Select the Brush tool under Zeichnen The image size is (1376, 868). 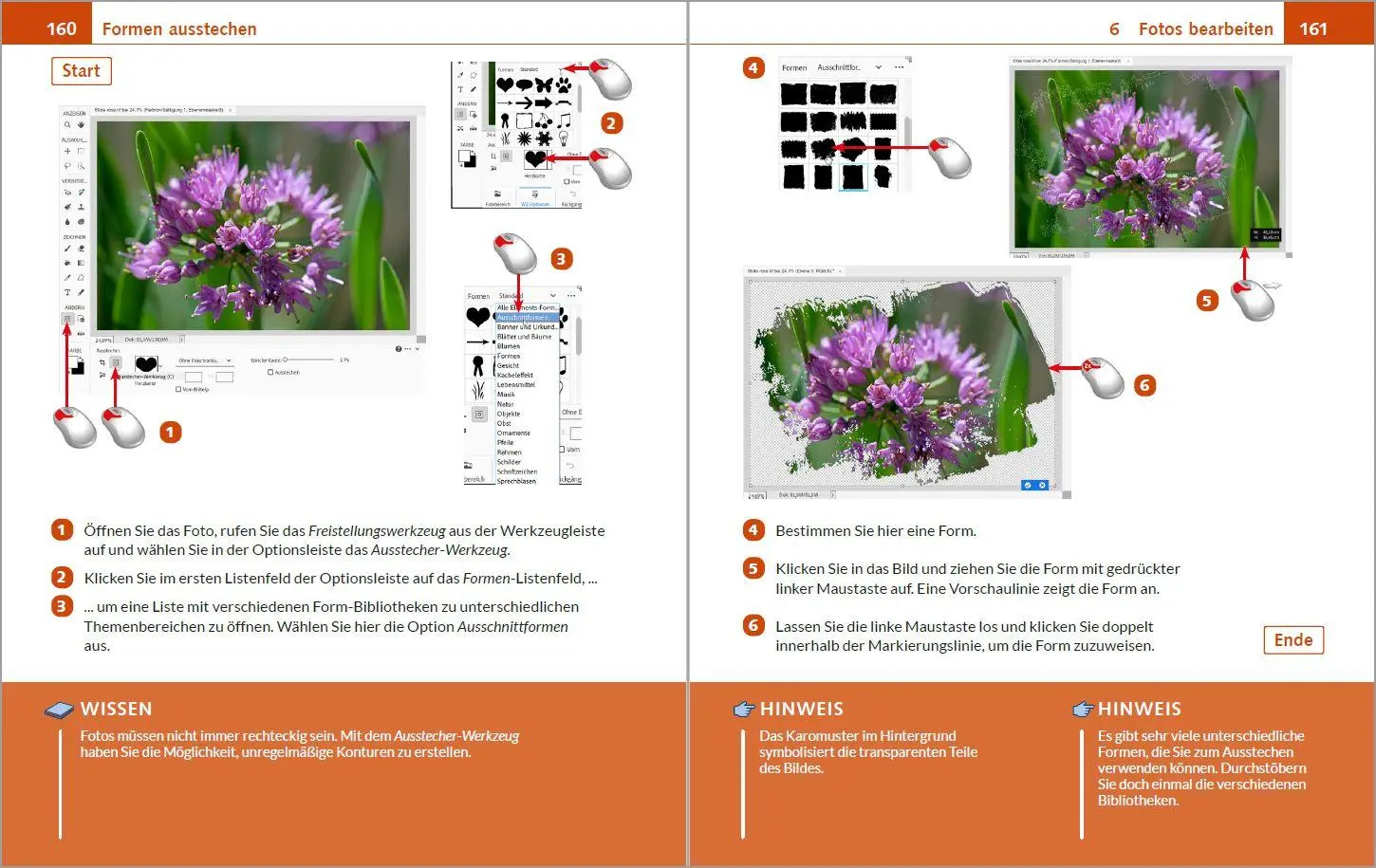(67, 249)
